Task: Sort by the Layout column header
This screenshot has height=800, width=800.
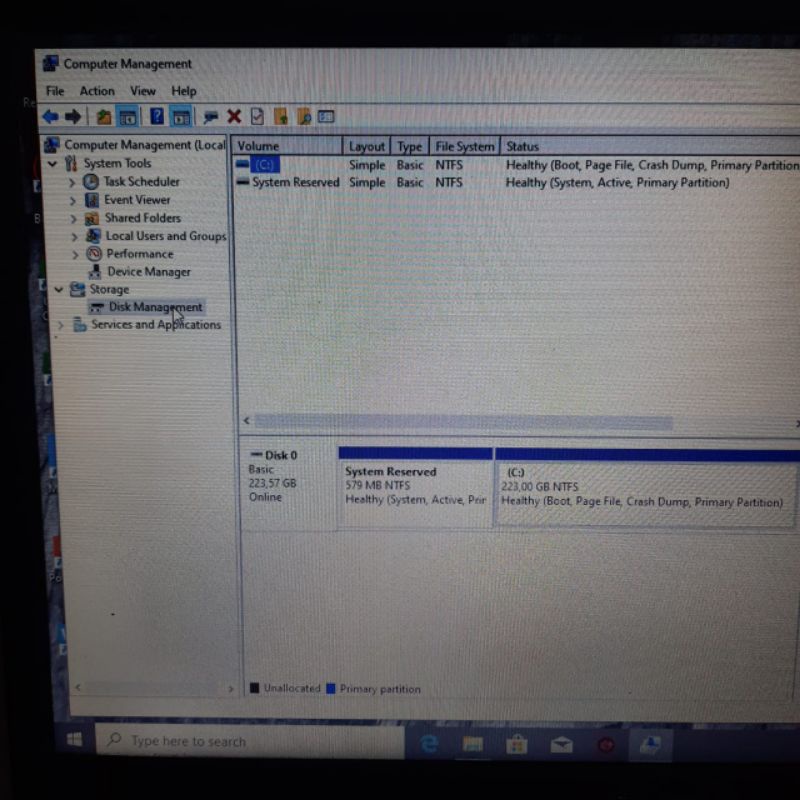Action: pyautogui.click(x=367, y=146)
